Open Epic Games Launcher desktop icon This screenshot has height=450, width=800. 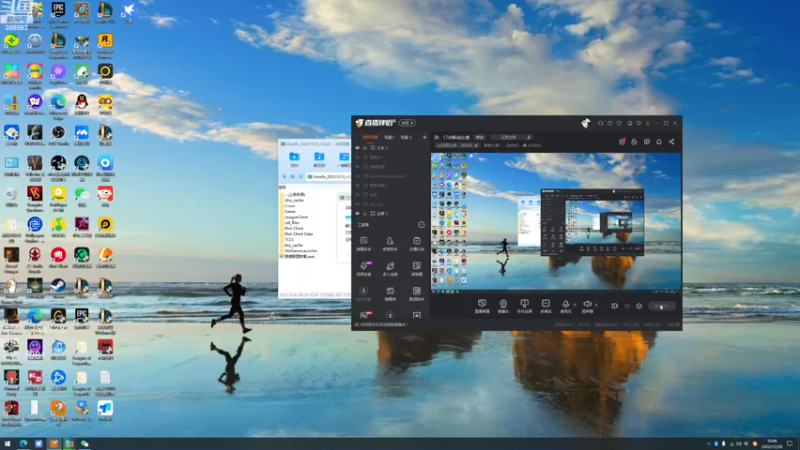tap(58, 14)
